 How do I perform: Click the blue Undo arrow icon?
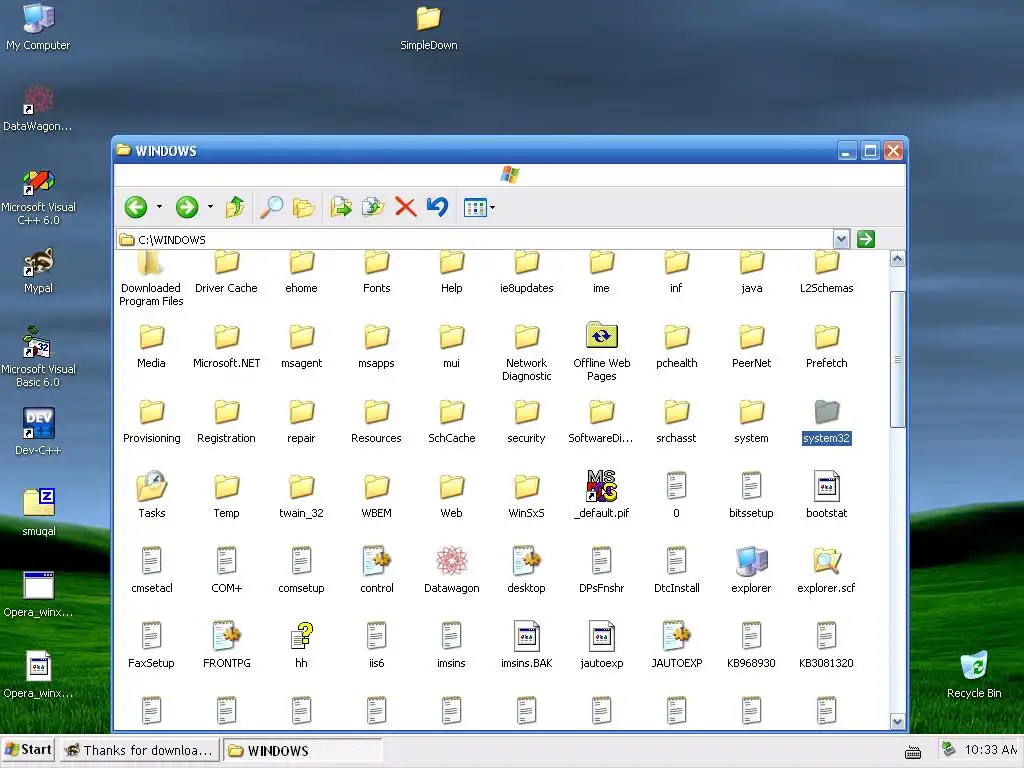point(437,207)
